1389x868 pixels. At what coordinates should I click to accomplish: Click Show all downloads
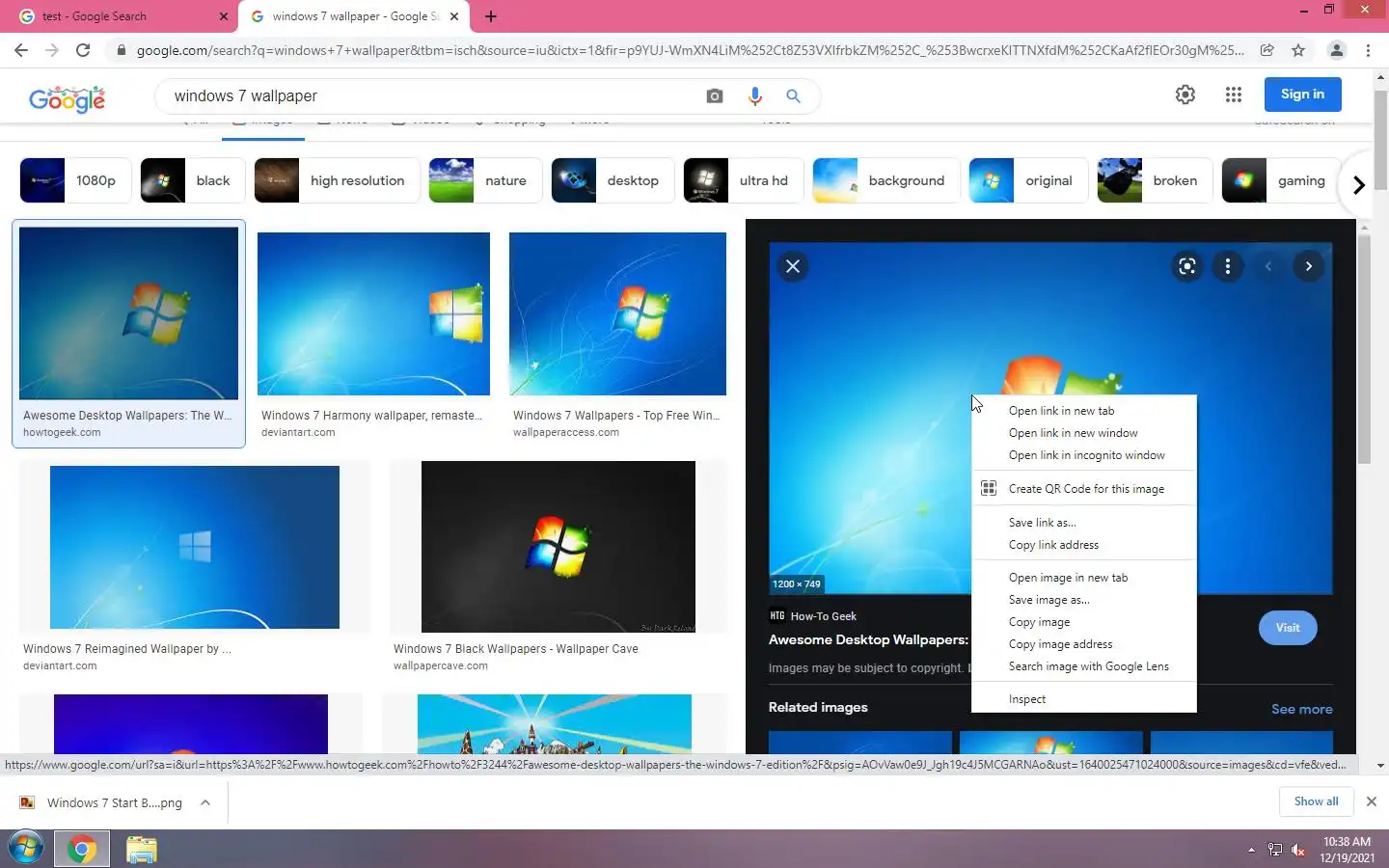point(1316,801)
